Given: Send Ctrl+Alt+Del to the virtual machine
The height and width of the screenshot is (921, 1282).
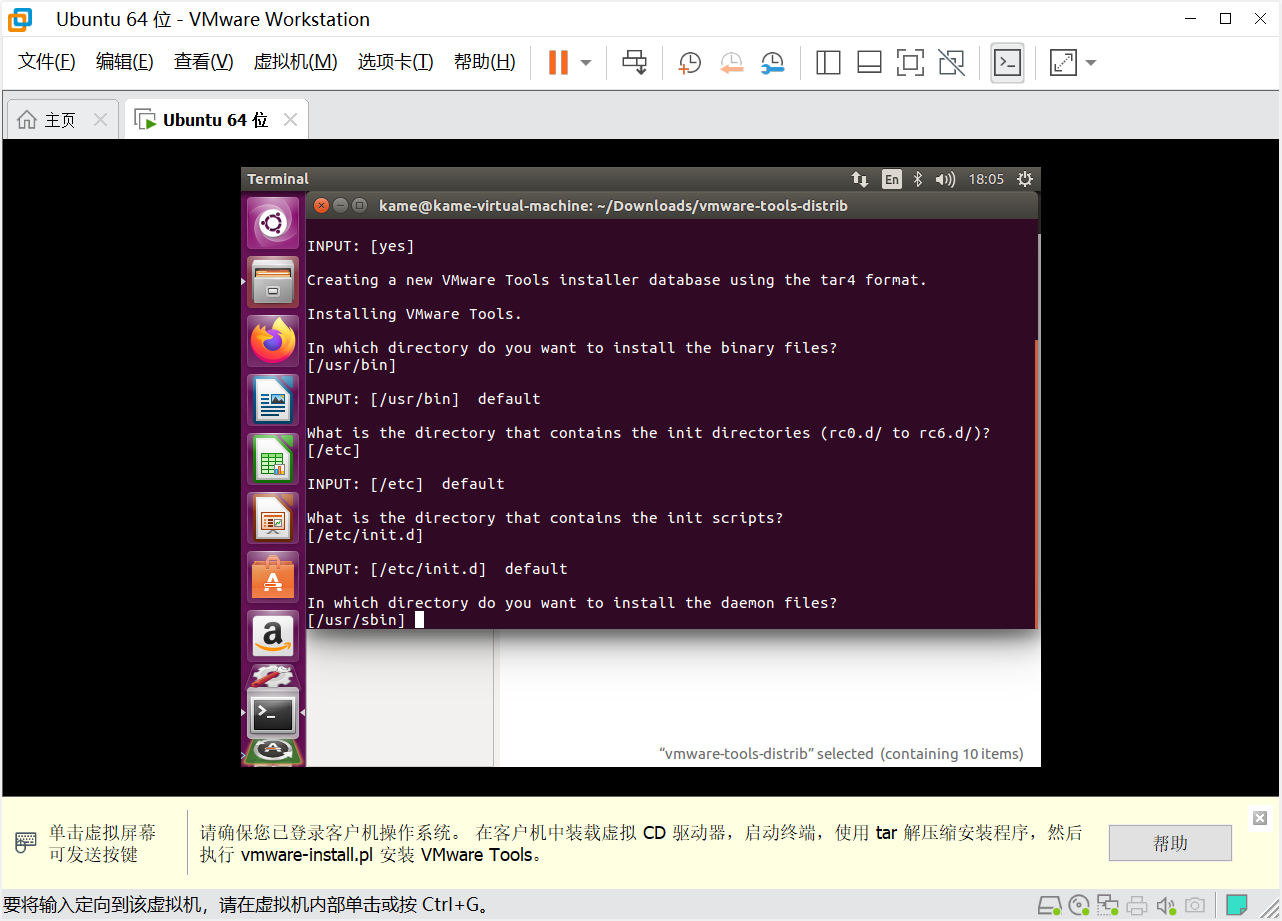Looking at the screenshot, I should click(x=634, y=62).
